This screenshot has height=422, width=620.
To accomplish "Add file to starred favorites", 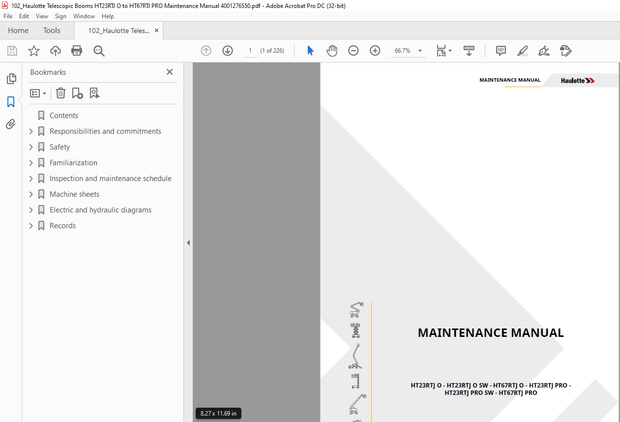I will (x=34, y=51).
